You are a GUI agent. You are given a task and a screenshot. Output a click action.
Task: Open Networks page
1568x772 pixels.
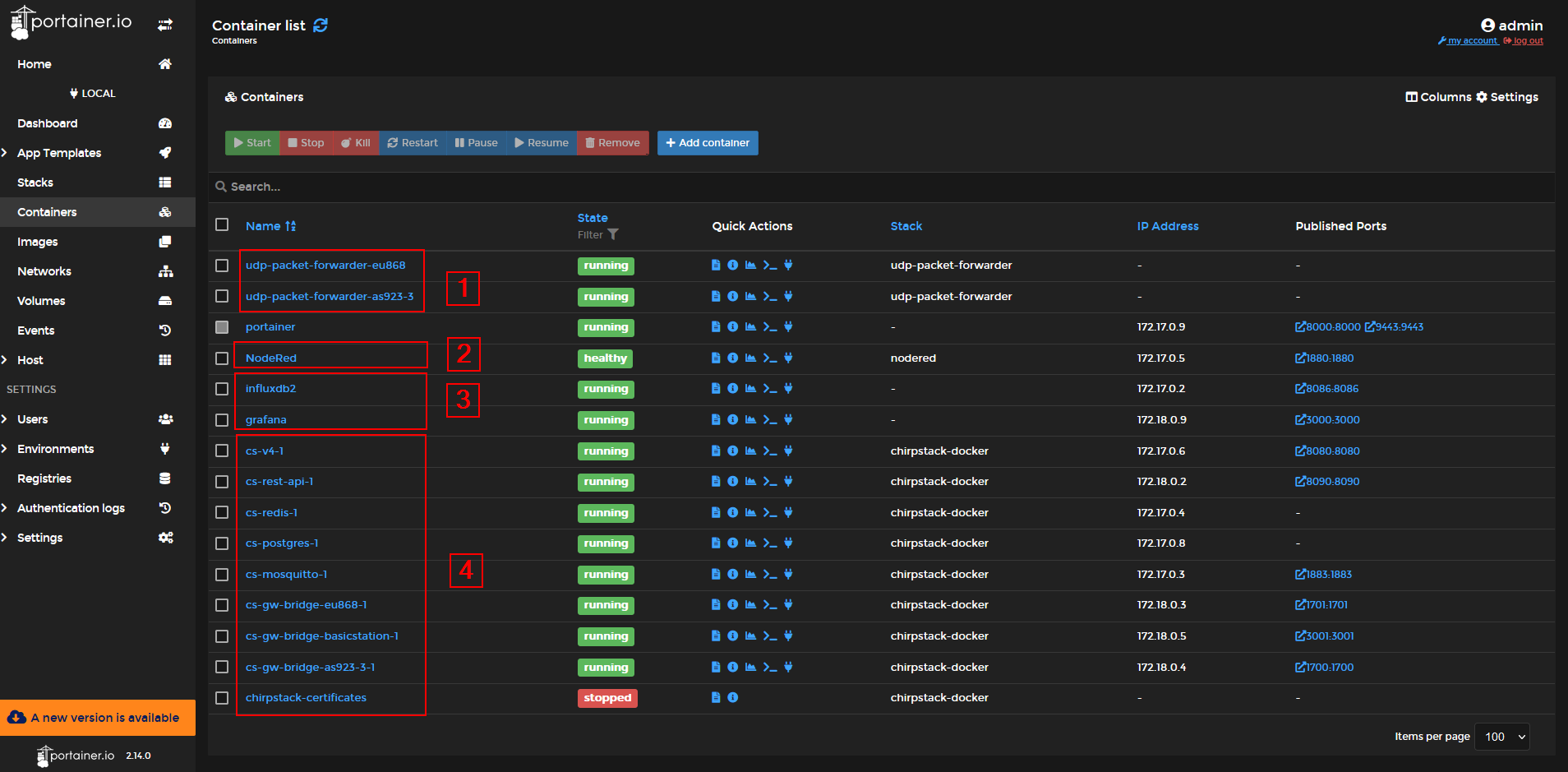point(44,271)
